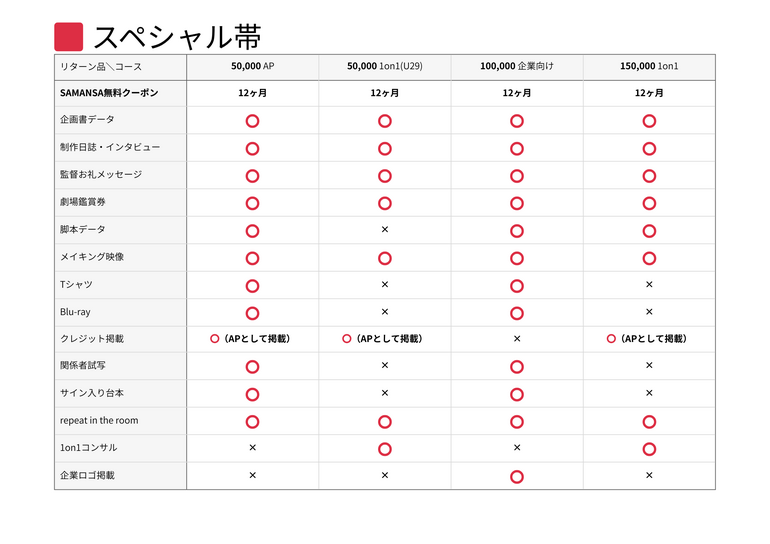The height and width of the screenshot is (544, 770).
Task: Click the circle for サイン入り台本 under 50,000 AP
Action: (x=252, y=394)
